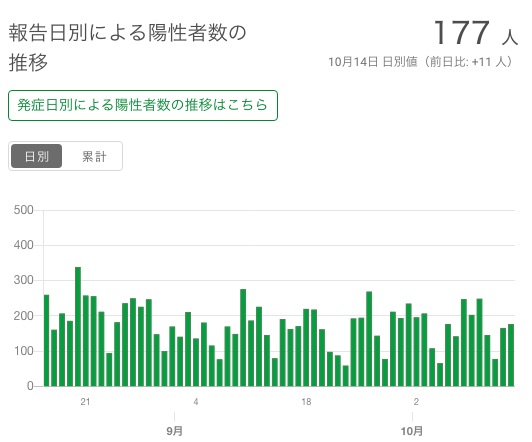Click the 2 date tick label

416,402
